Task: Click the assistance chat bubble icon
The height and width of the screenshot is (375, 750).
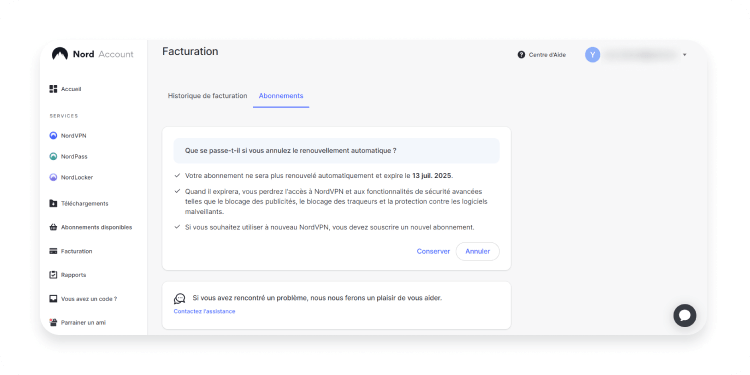Action: click(179, 298)
